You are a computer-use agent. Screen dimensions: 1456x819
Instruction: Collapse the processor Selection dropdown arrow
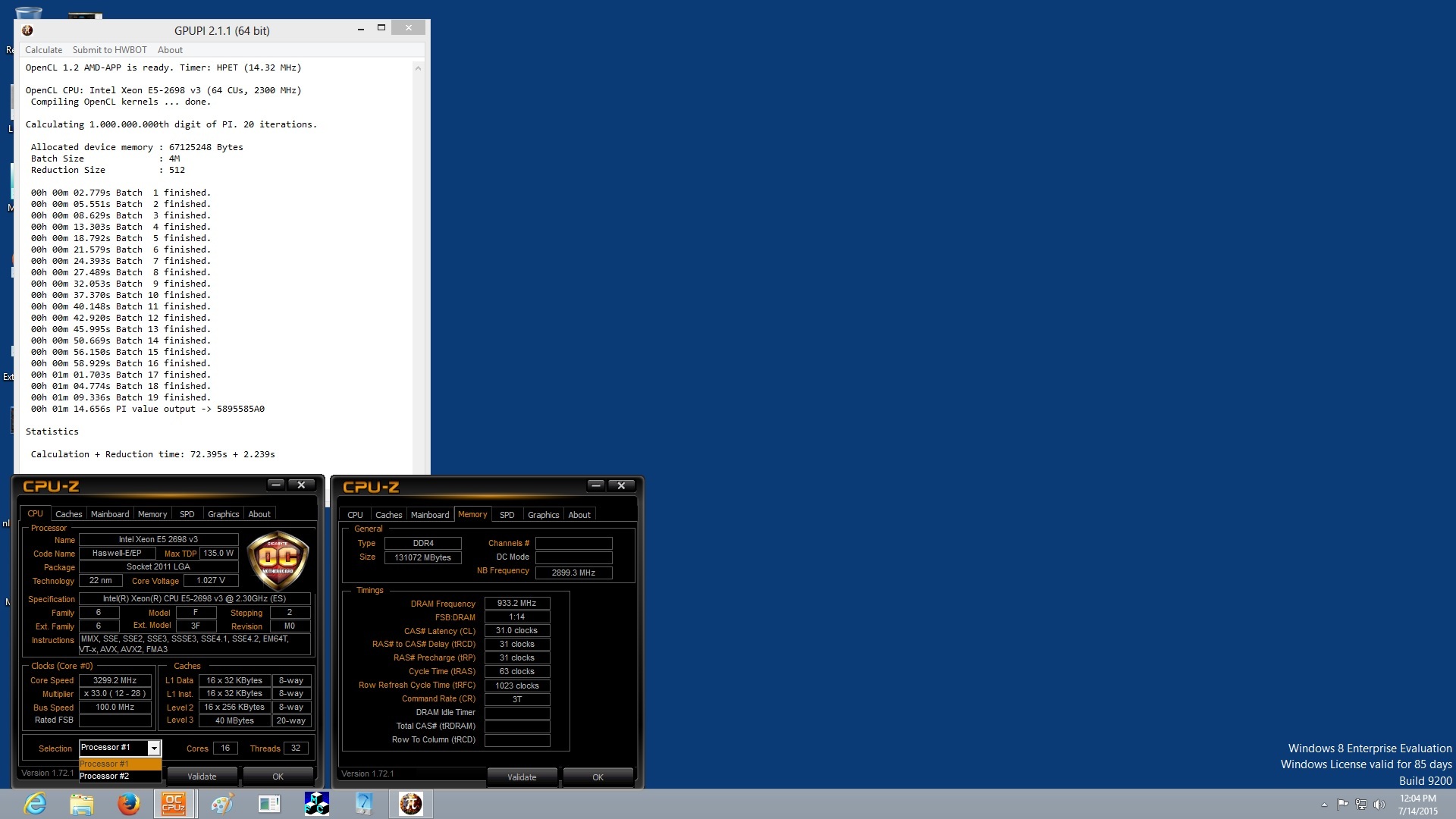[x=154, y=748]
